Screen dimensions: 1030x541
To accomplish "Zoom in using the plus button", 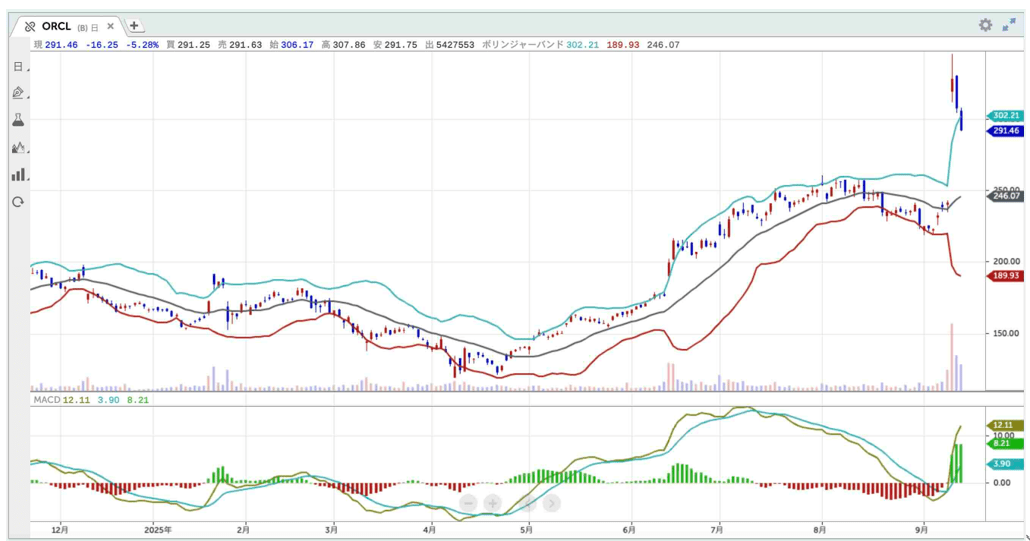I will [492, 503].
